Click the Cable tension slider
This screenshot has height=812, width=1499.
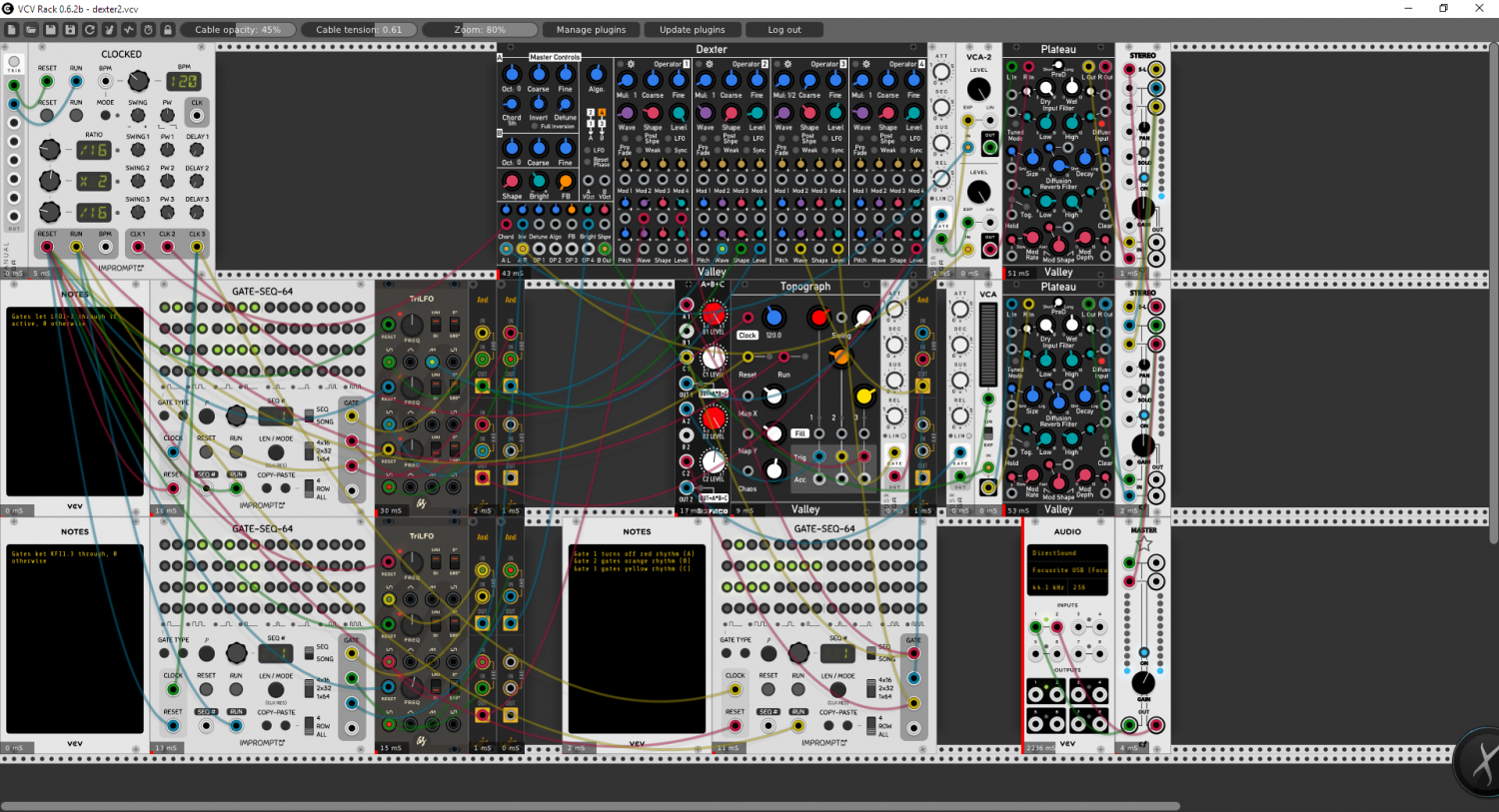click(x=359, y=30)
